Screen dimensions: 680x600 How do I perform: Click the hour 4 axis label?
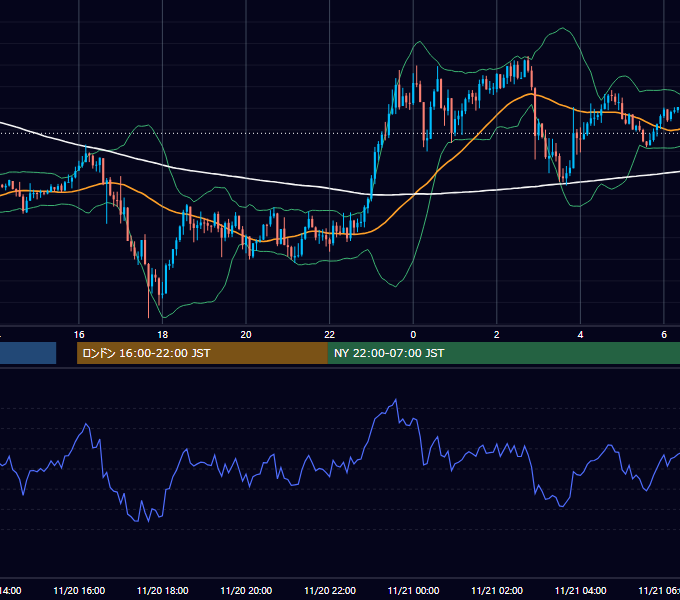tap(580, 334)
